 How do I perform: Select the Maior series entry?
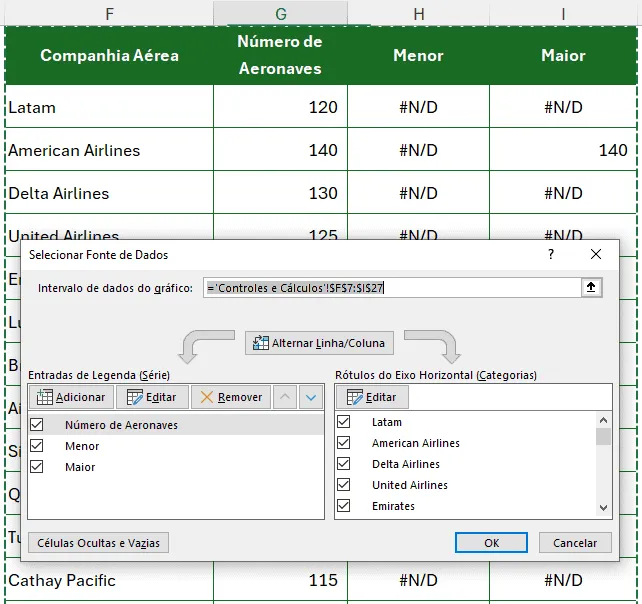(x=80, y=467)
